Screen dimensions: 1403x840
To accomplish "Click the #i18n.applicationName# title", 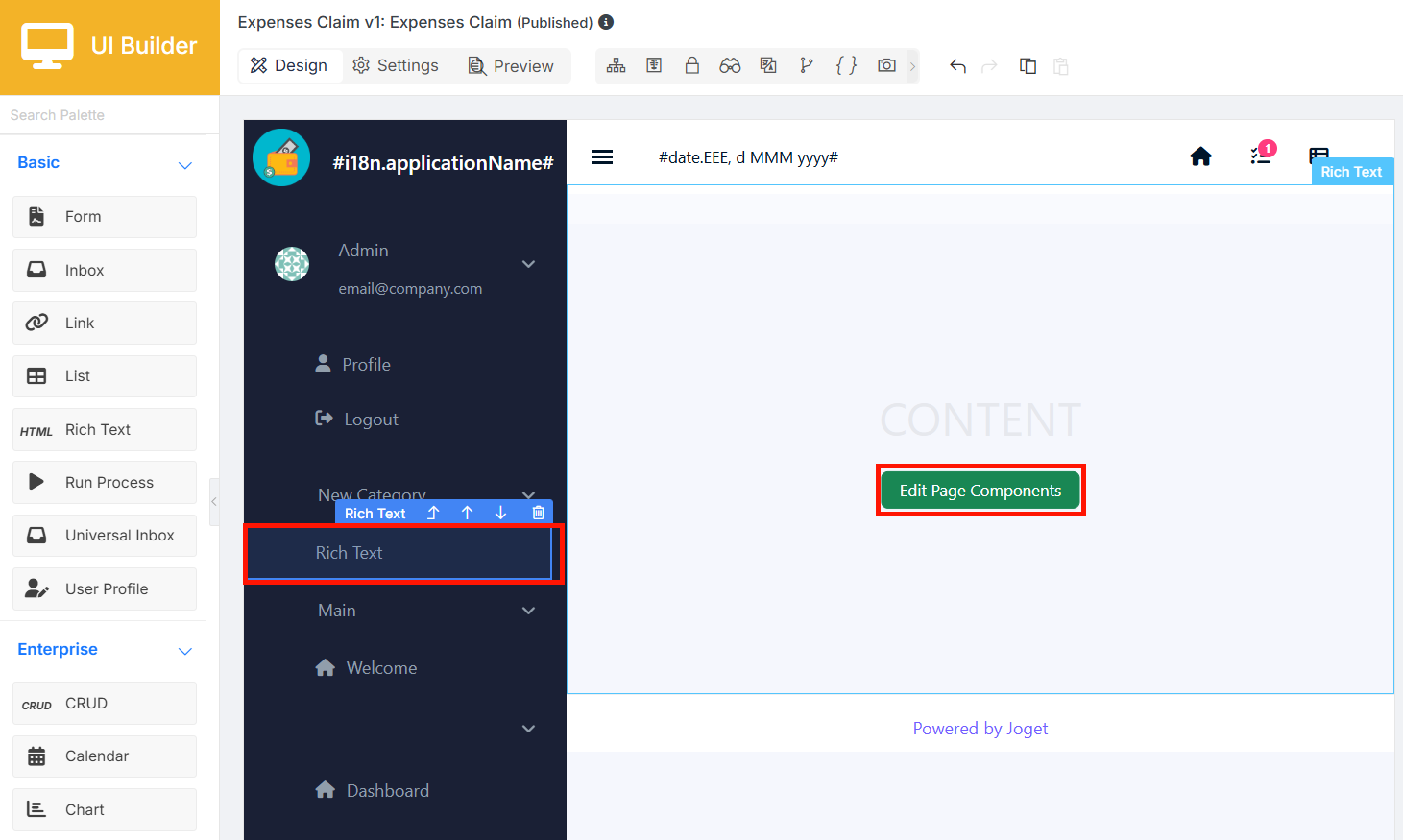I will pos(443,163).
